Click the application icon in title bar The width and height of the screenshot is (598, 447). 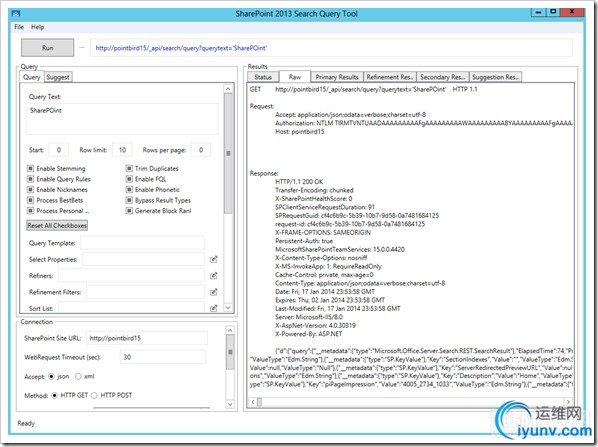(16, 14)
